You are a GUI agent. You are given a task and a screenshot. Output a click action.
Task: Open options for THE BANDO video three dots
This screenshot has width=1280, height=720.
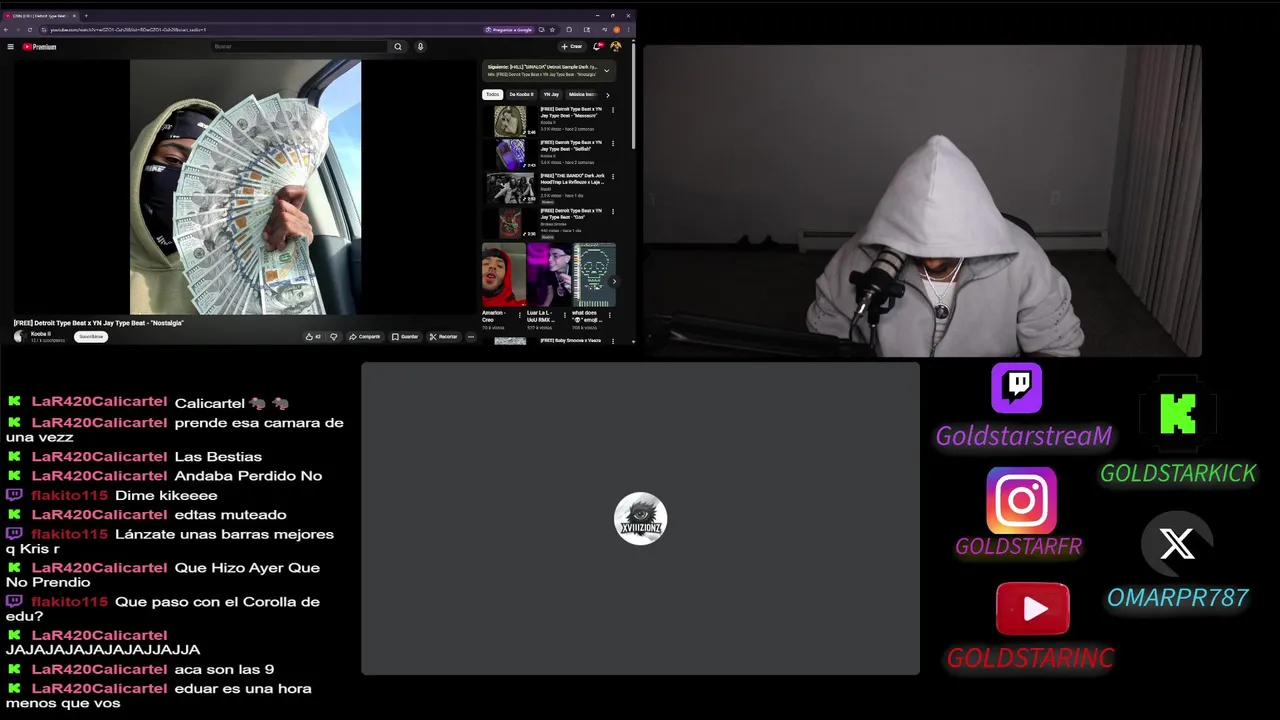point(613,177)
